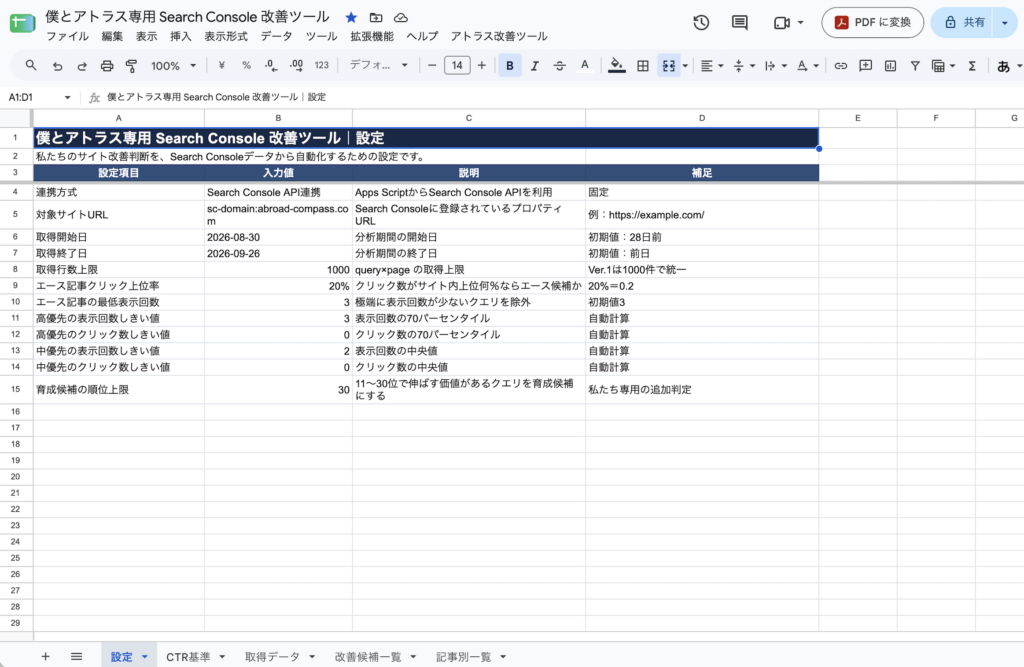
Task: Activate the paint format tool
Action: point(131,65)
